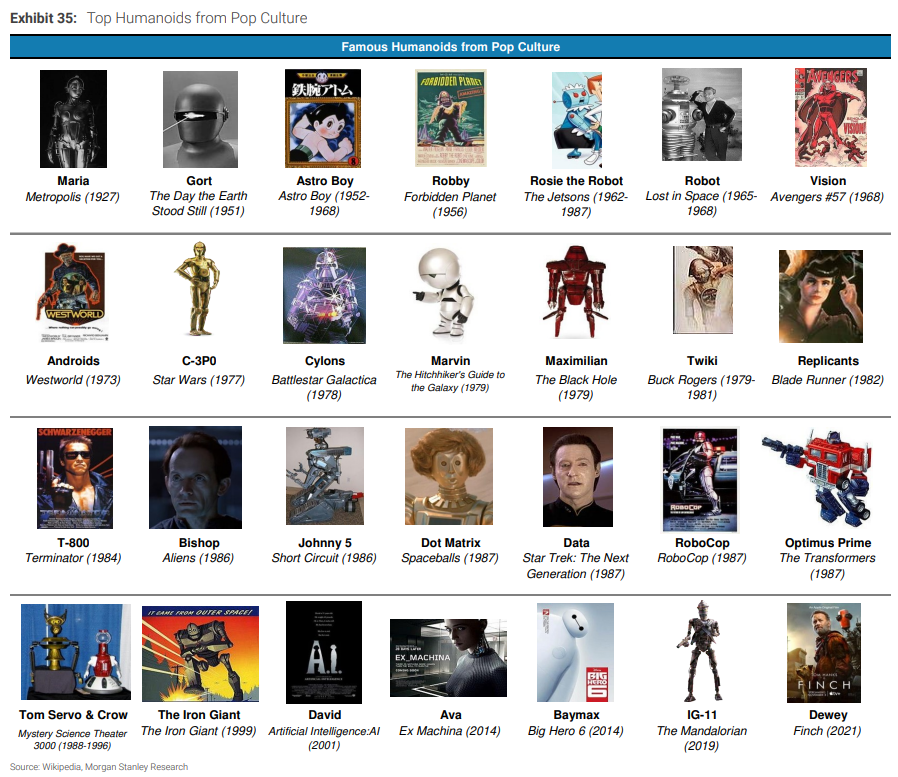The height and width of the screenshot is (777, 898).
Task: Select 'Star Wars (1977)' caption
Action: (x=199, y=380)
